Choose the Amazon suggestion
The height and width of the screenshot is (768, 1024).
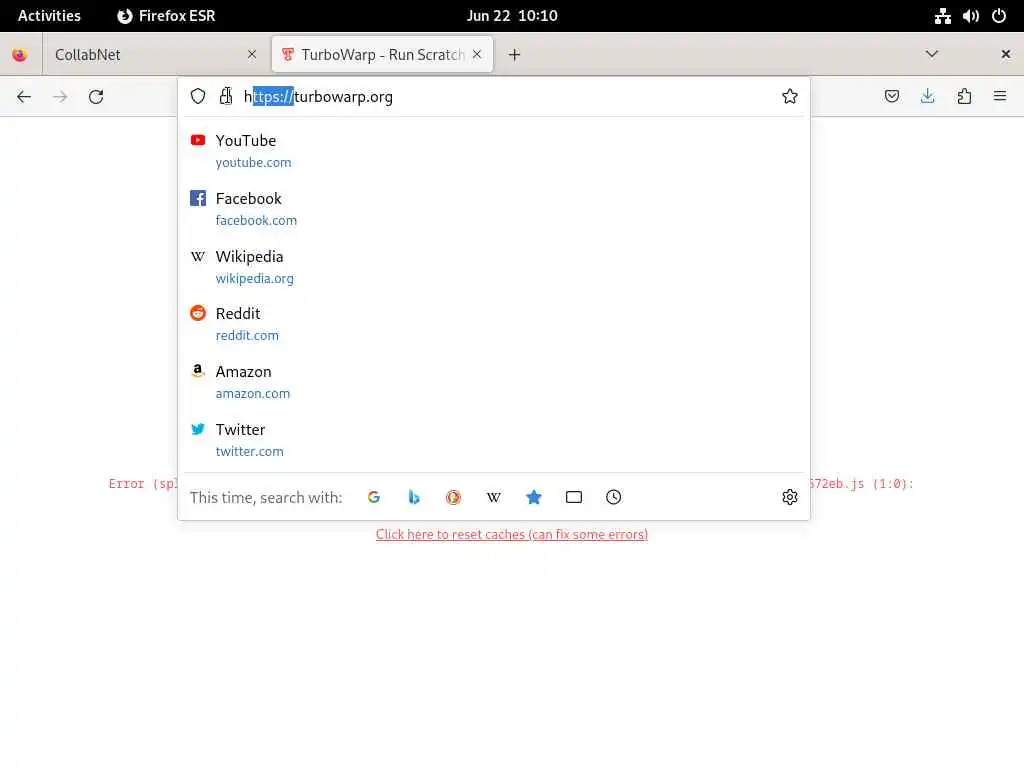tap(494, 382)
